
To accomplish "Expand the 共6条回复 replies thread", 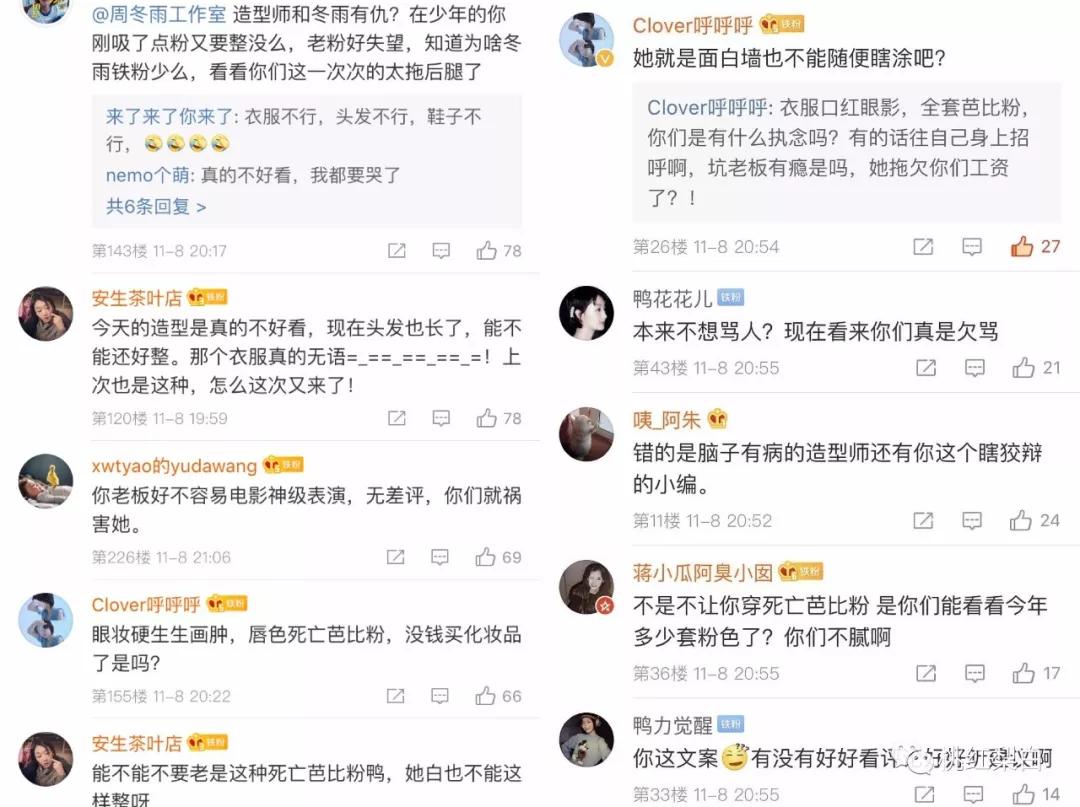I will pyautogui.click(x=156, y=206).
